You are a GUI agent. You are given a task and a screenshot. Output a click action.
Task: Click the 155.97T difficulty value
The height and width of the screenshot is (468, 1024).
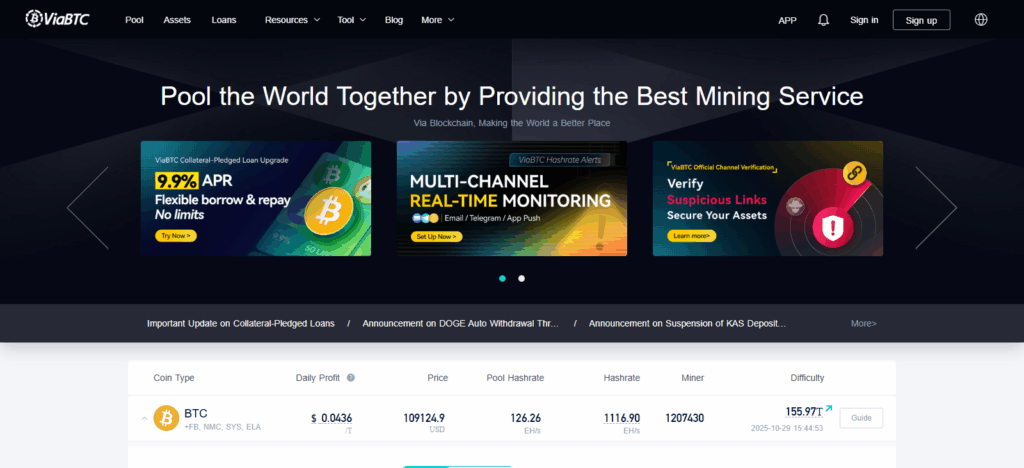tap(803, 412)
